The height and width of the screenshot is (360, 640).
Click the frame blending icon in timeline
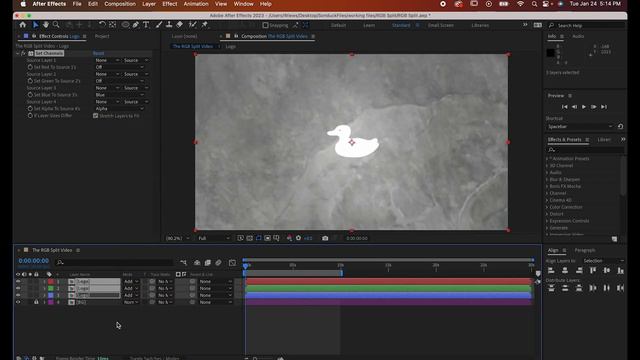click(207, 262)
